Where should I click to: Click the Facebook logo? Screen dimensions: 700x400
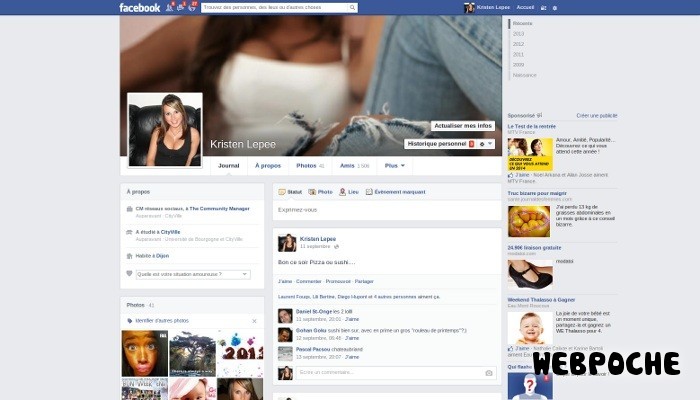[x=139, y=8]
